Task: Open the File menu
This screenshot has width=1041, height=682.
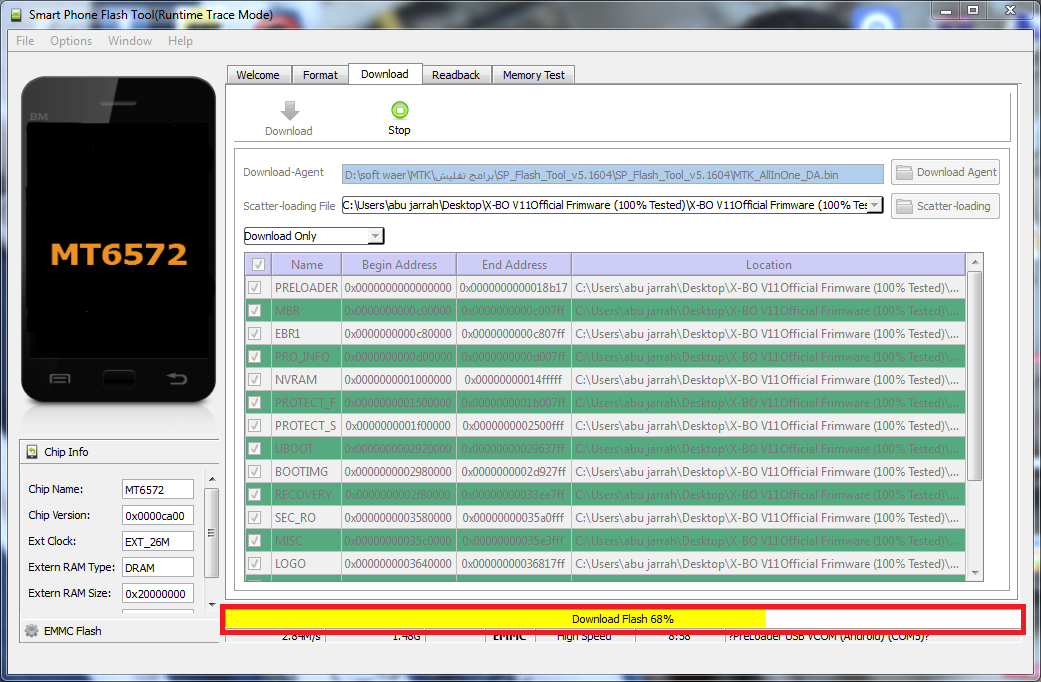Action: (x=25, y=41)
